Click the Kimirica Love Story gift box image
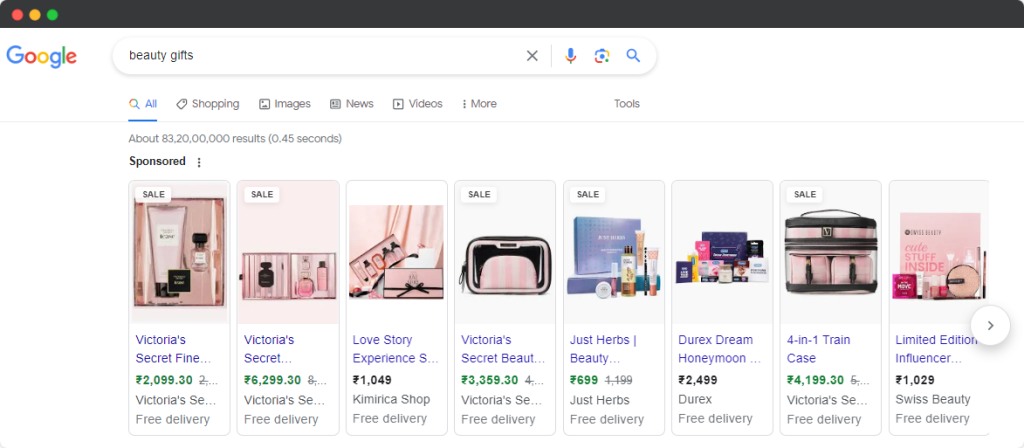This screenshot has width=1024, height=448. pyautogui.click(x=396, y=252)
